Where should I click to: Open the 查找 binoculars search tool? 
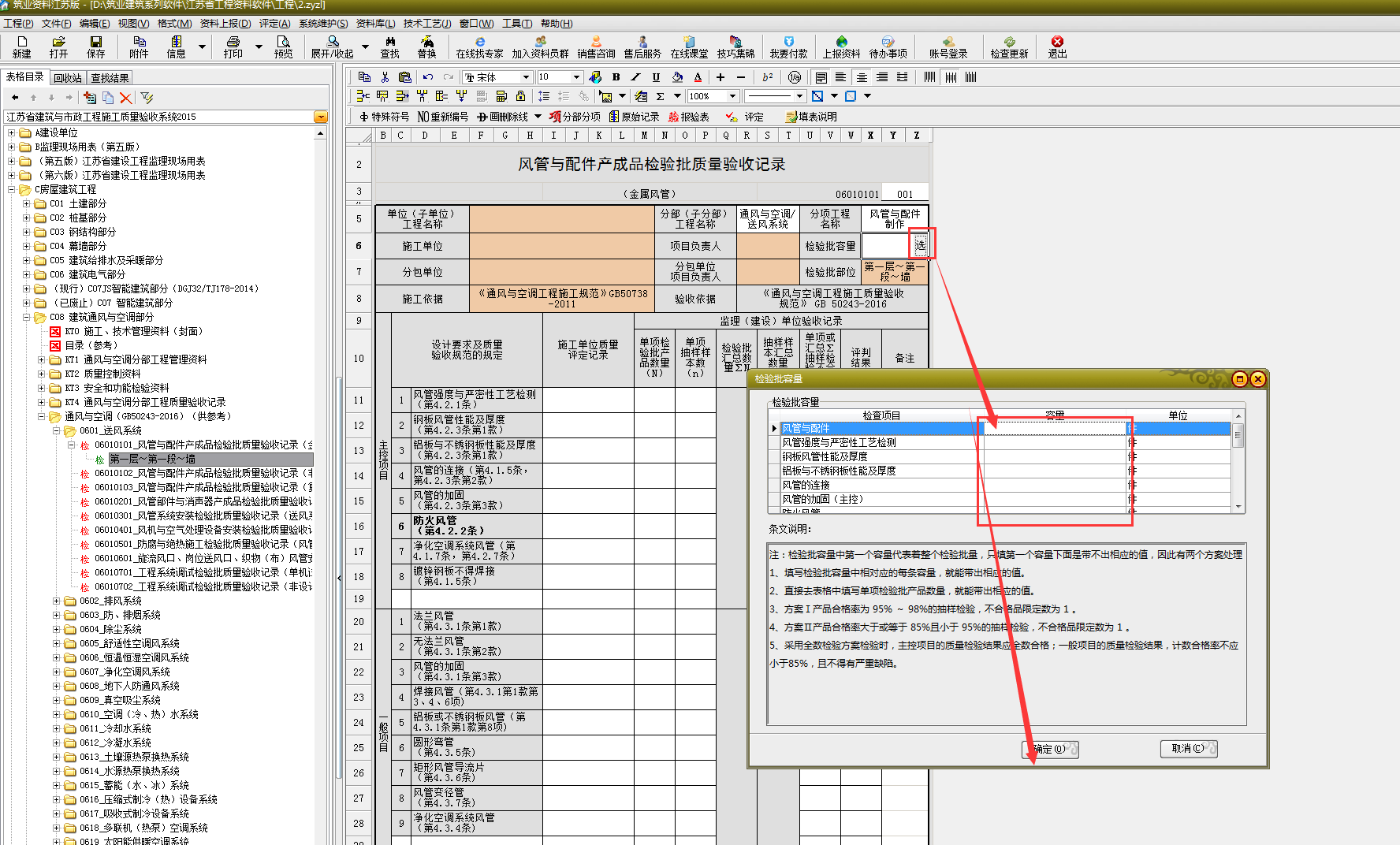point(389,47)
